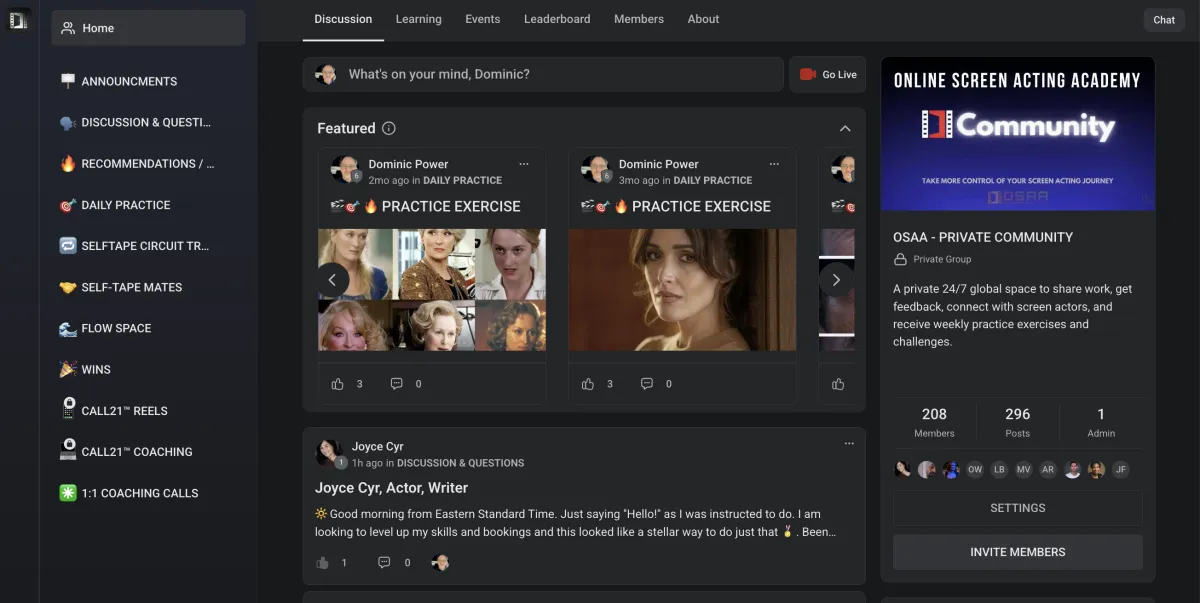The image size is (1200, 603).
Task: Open DAILY PRACTICE link on 2mo ago post
Action: [x=462, y=180]
